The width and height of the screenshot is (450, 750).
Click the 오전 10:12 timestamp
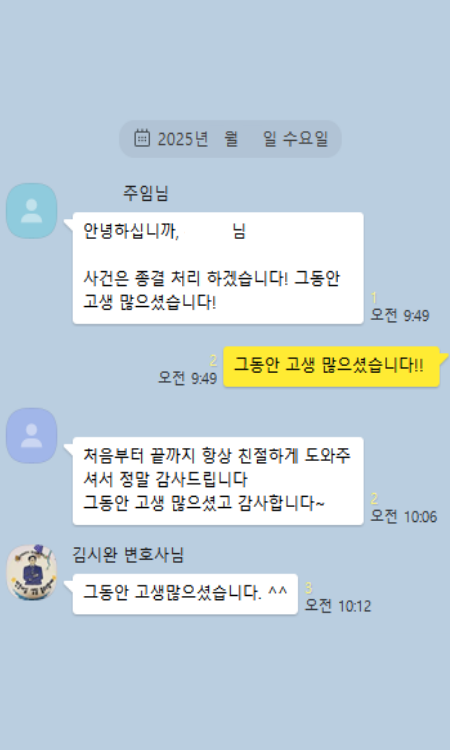coord(338,606)
